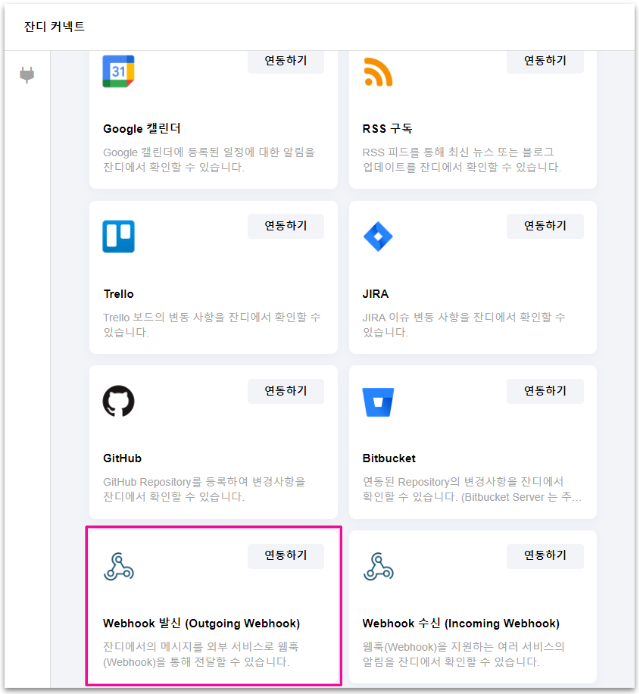Open the plug connector icon in sidebar
This screenshot has height=694, width=639.
27,76
